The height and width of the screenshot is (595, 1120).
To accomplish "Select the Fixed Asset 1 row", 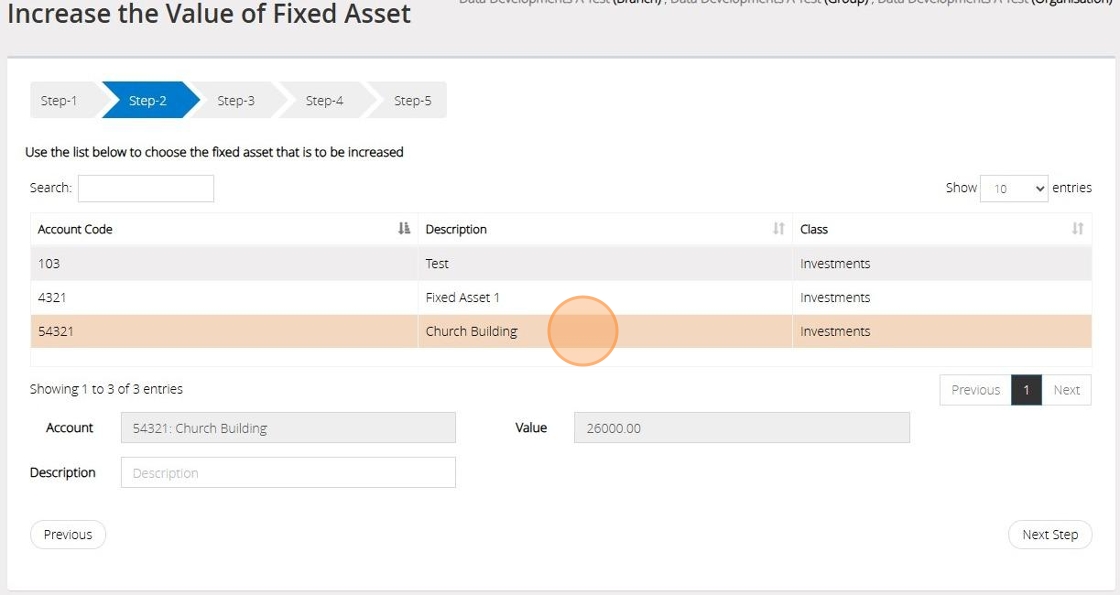I will coord(225,298).
